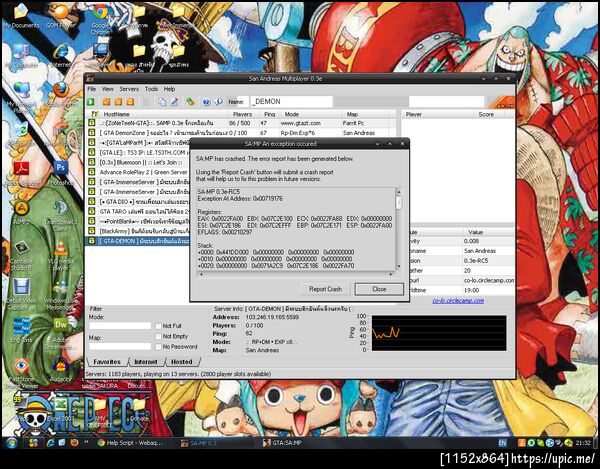The image size is (600, 469).
Task: Click the Map filter input field
Action: pyautogui.click(x=120, y=346)
